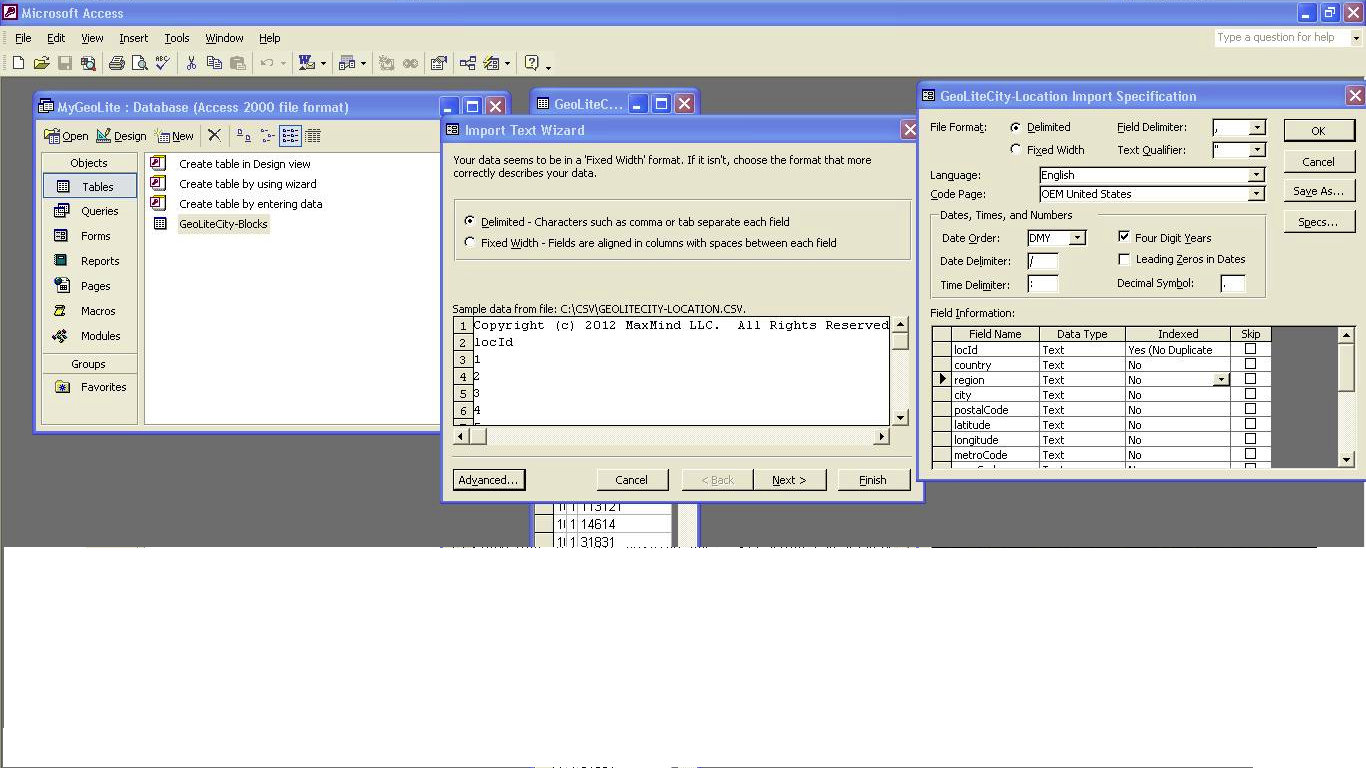The width and height of the screenshot is (1366, 768).
Task: Open the Tools menu
Action: [x=177, y=38]
